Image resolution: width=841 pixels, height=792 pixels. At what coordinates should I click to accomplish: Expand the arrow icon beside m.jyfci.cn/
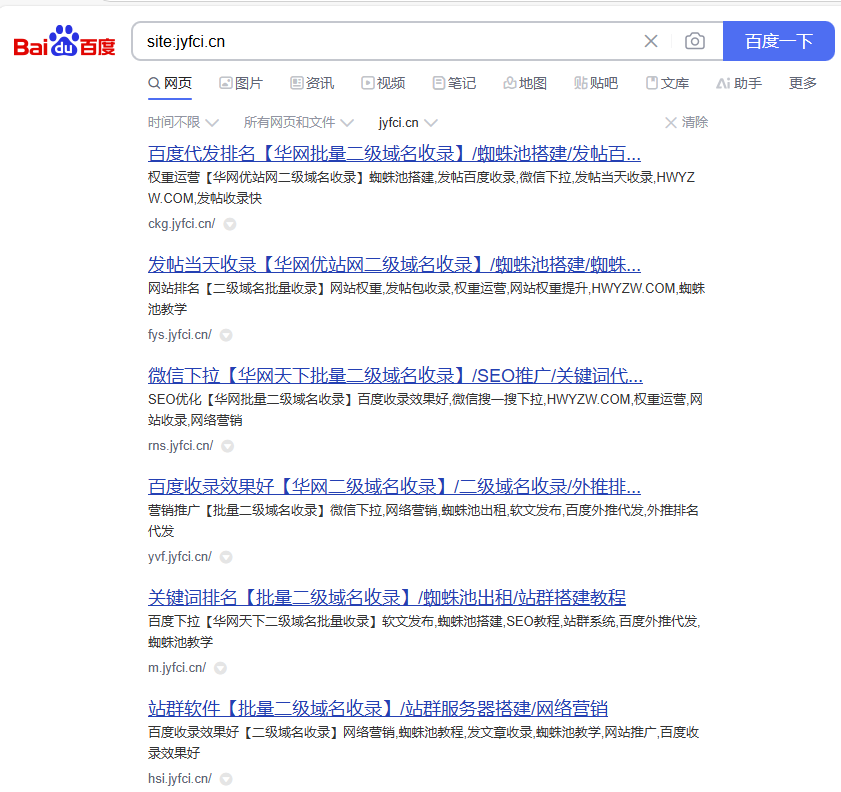point(220,668)
